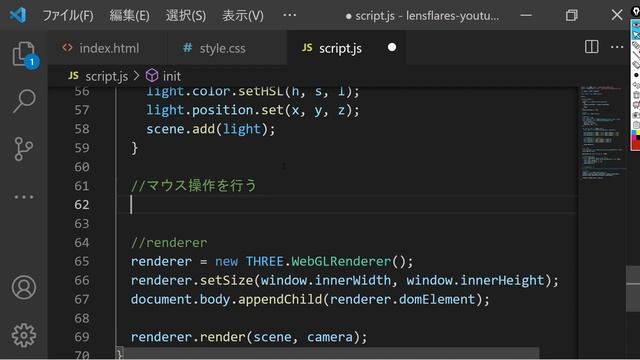Image resolution: width=640 pixels, height=360 pixels.
Task: Click line number 60 in gutter
Action: point(82,167)
